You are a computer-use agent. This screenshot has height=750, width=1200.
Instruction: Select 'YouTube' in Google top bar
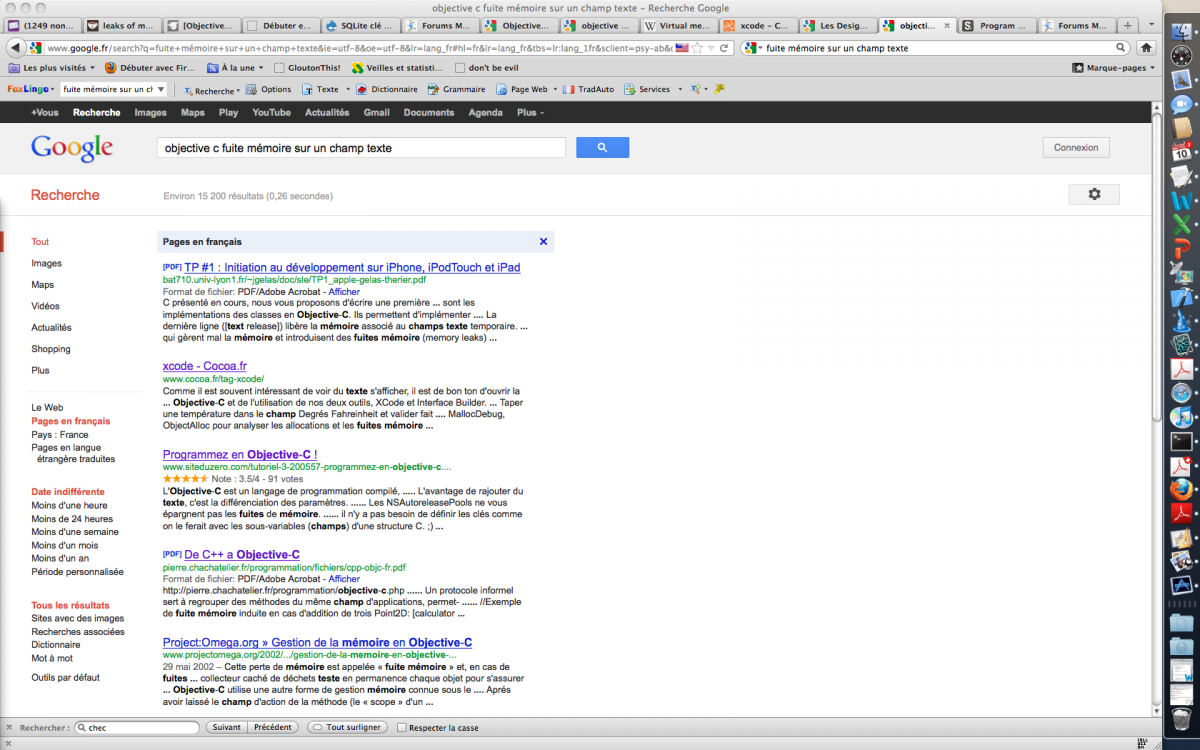(271, 113)
